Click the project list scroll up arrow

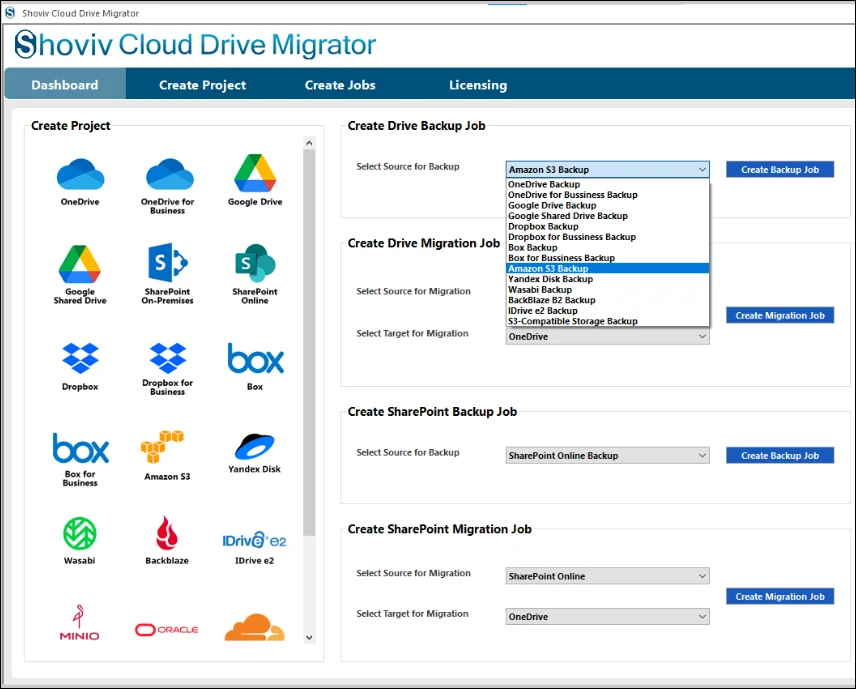(309, 143)
